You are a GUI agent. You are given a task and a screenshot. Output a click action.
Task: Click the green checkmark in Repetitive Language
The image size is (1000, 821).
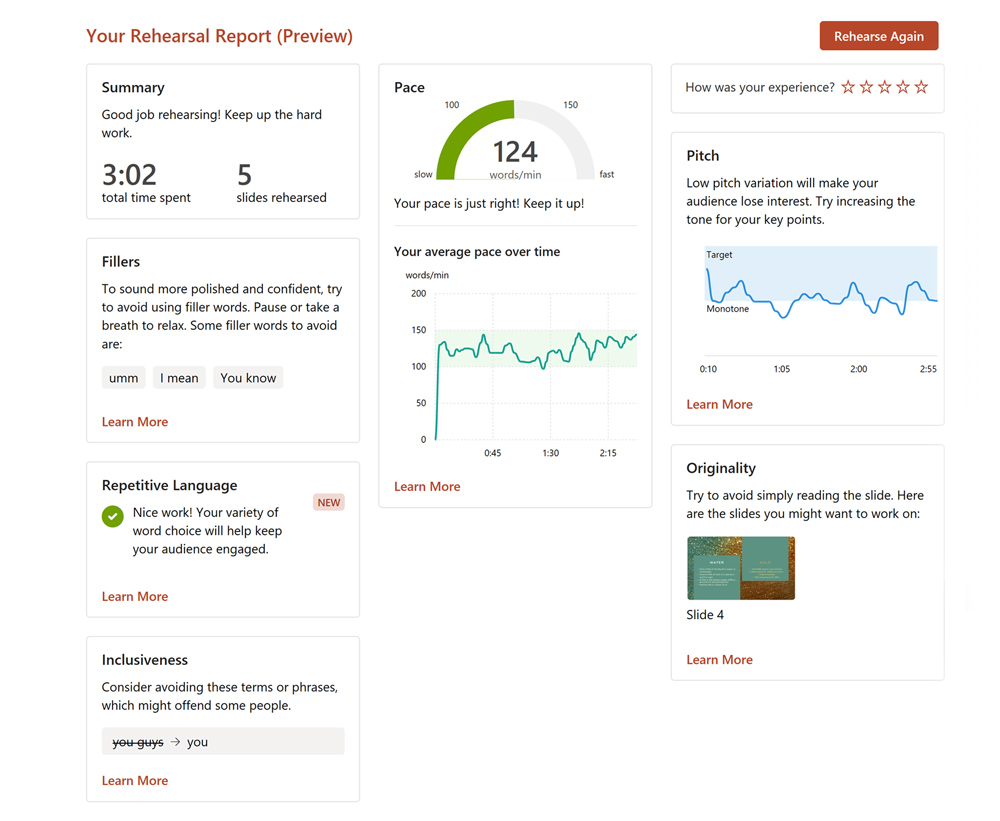pyautogui.click(x=113, y=517)
